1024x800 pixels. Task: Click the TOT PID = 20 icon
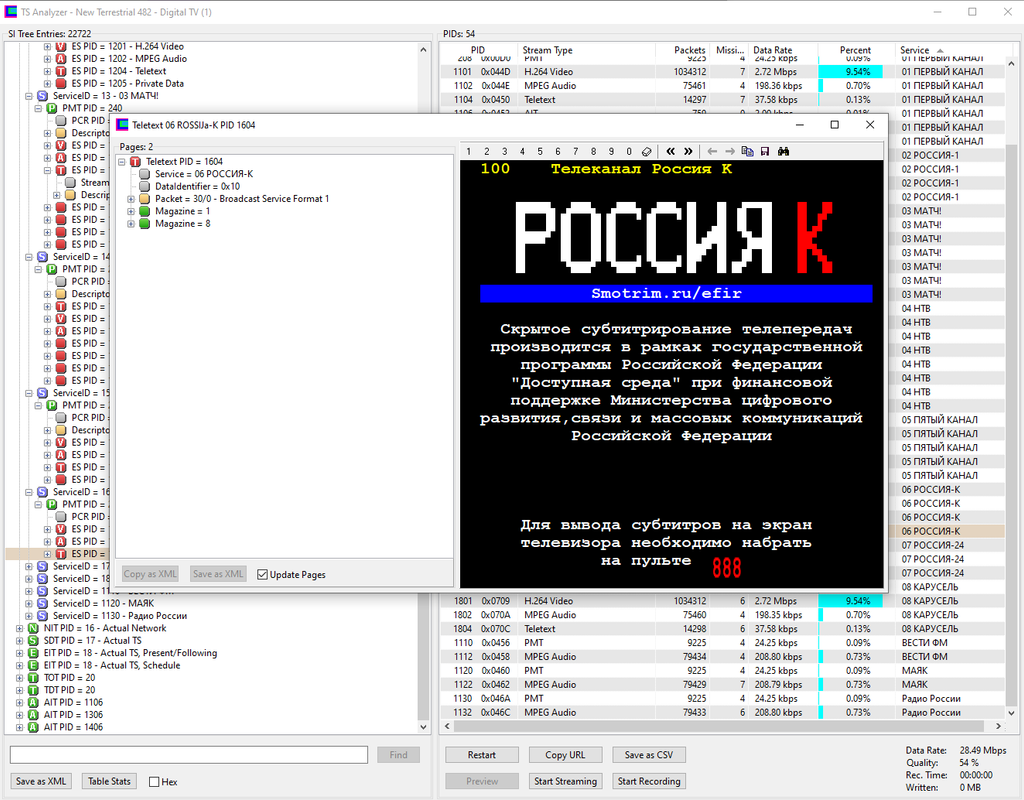pos(33,679)
